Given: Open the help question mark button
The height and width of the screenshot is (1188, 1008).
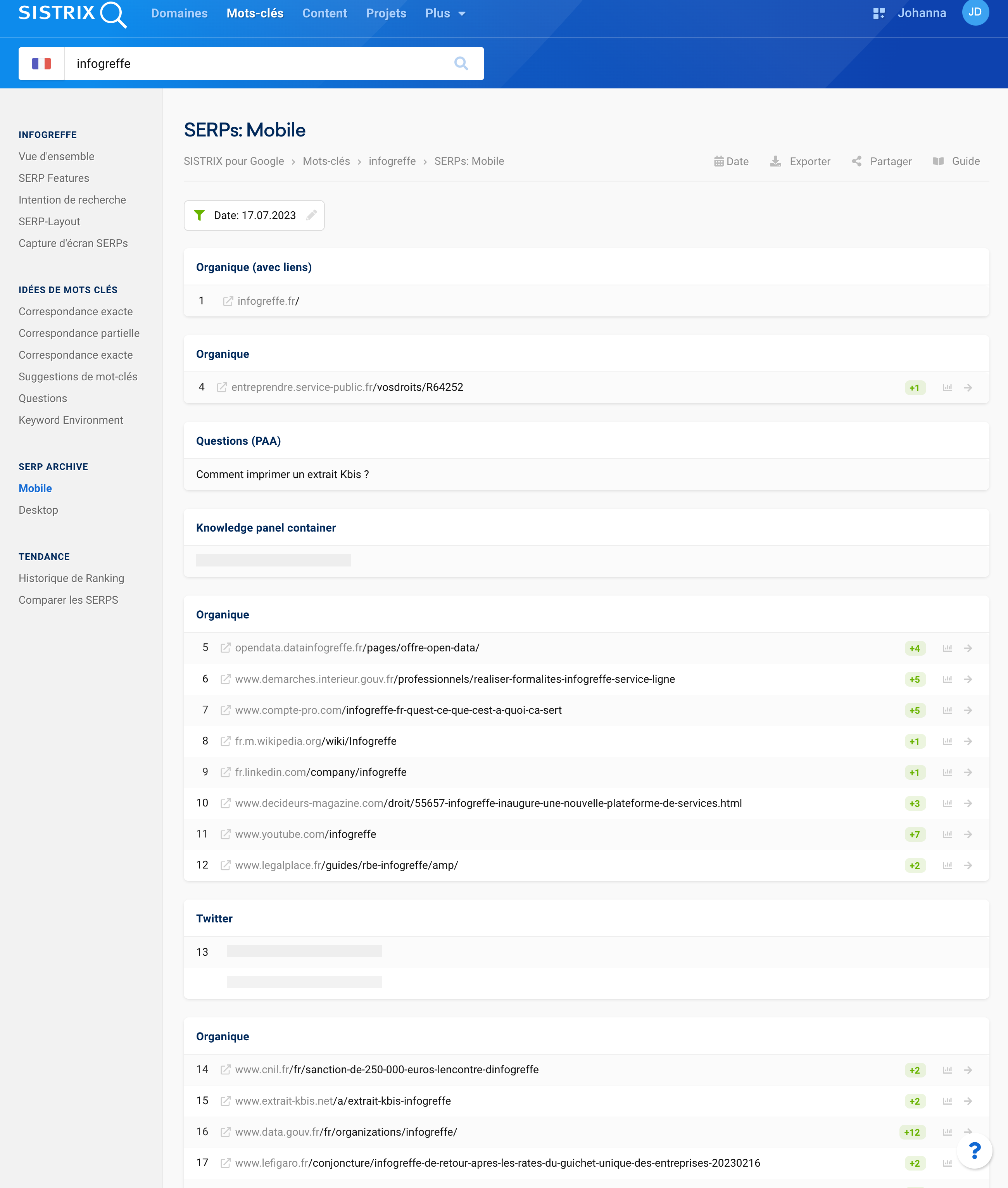Looking at the screenshot, I should click(x=975, y=1151).
